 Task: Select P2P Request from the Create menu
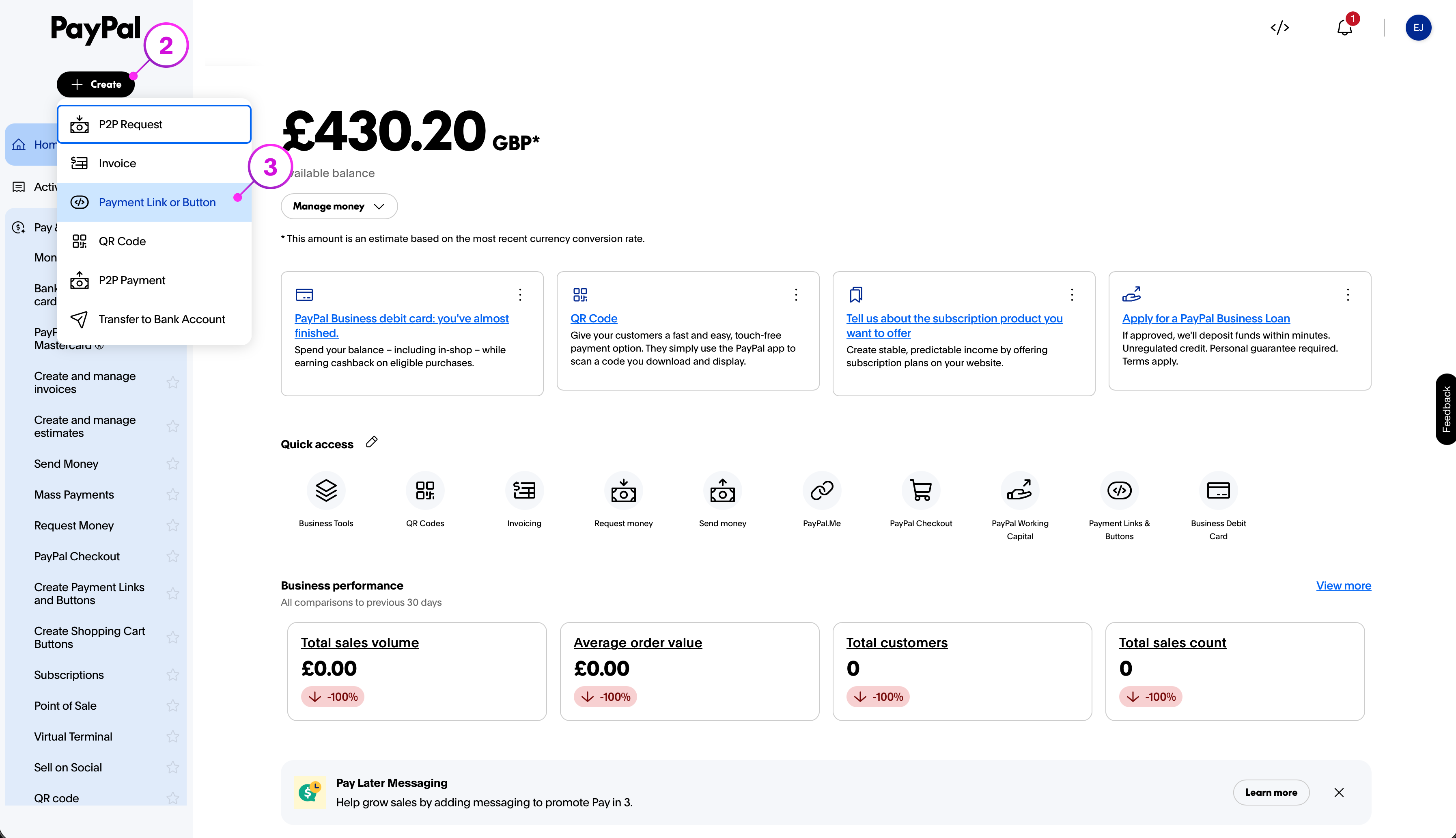click(x=154, y=124)
